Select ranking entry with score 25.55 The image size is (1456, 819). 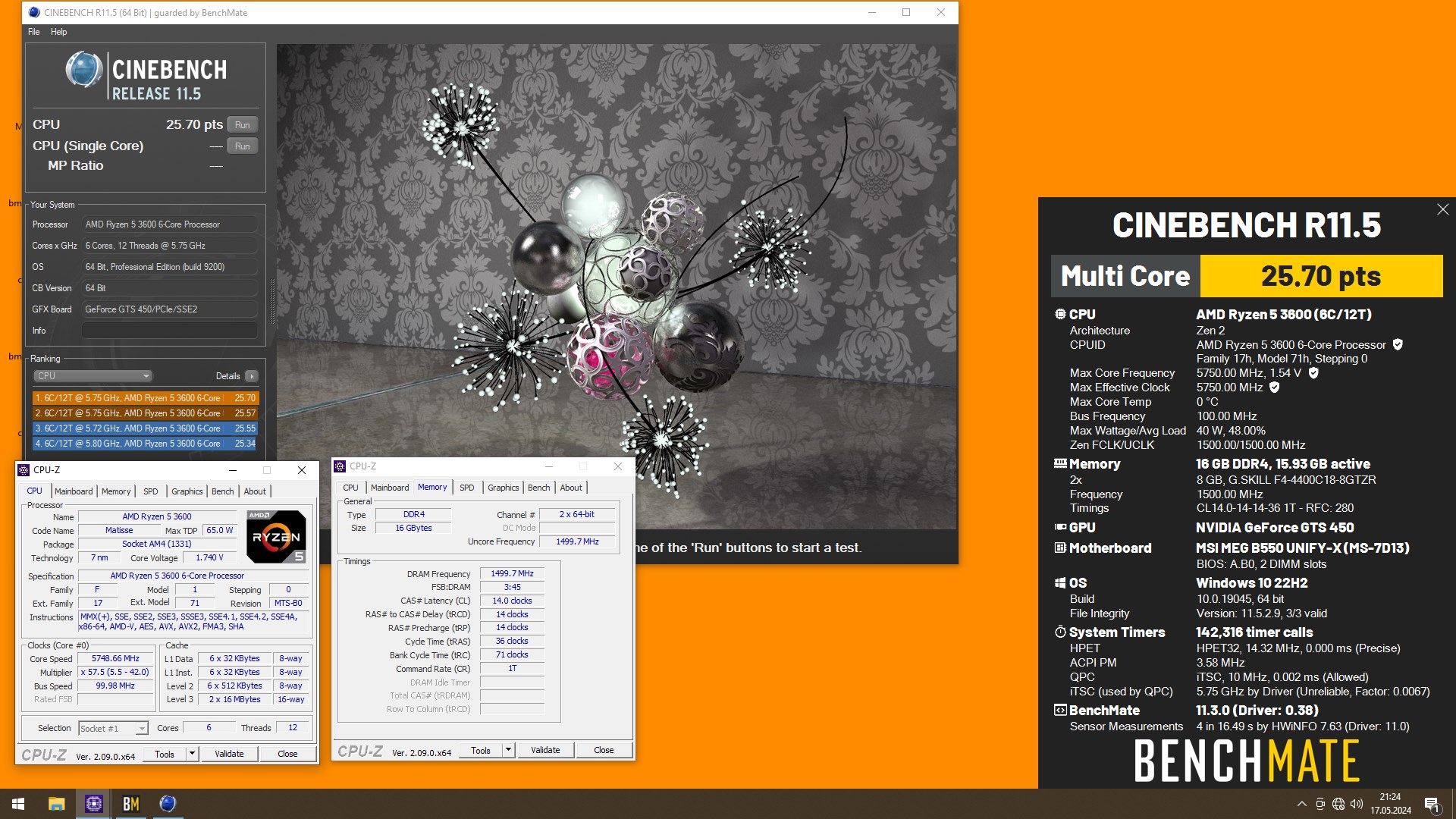[146, 428]
